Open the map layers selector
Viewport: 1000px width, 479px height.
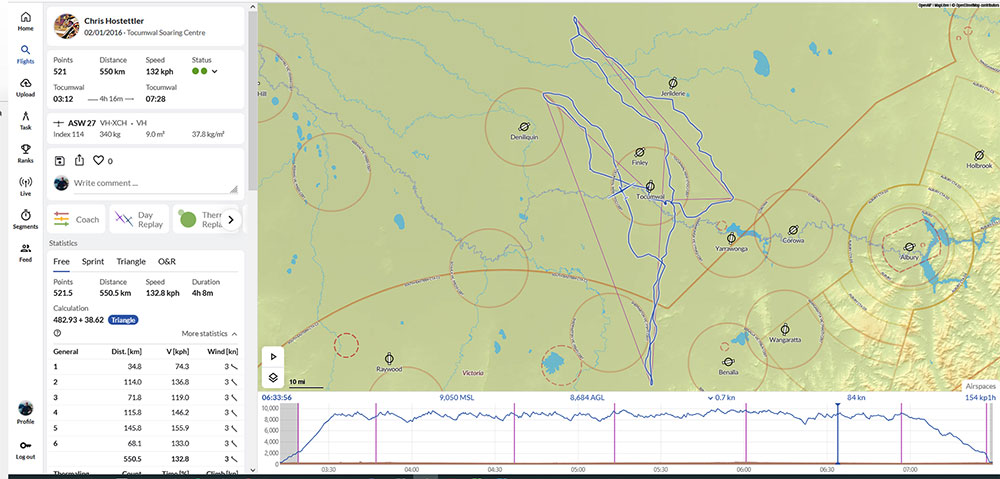click(273, 378)
